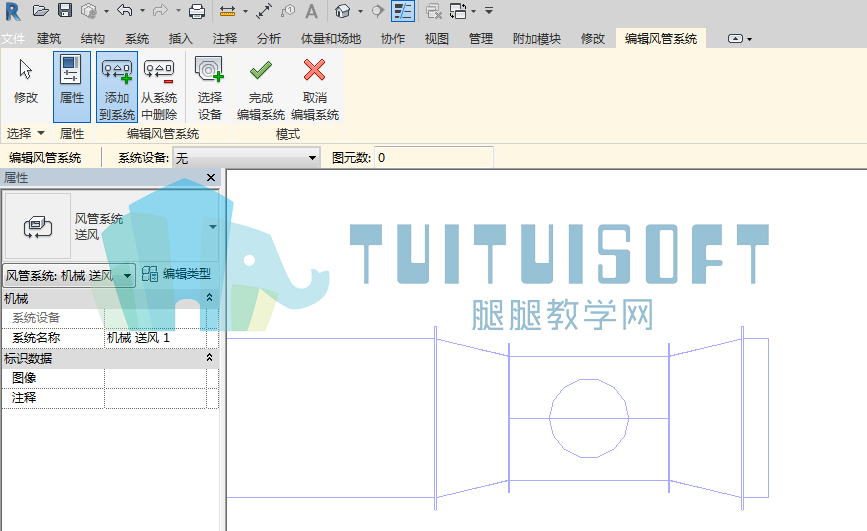The width and height of the screenshot is (867, 531).
Task: Toggle the Thin Lines icon
Action: point(403,11)
